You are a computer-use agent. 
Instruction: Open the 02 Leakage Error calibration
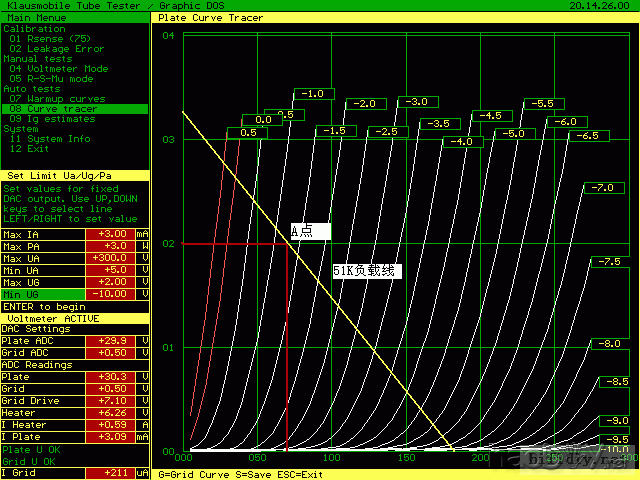(x=56, y=48)
